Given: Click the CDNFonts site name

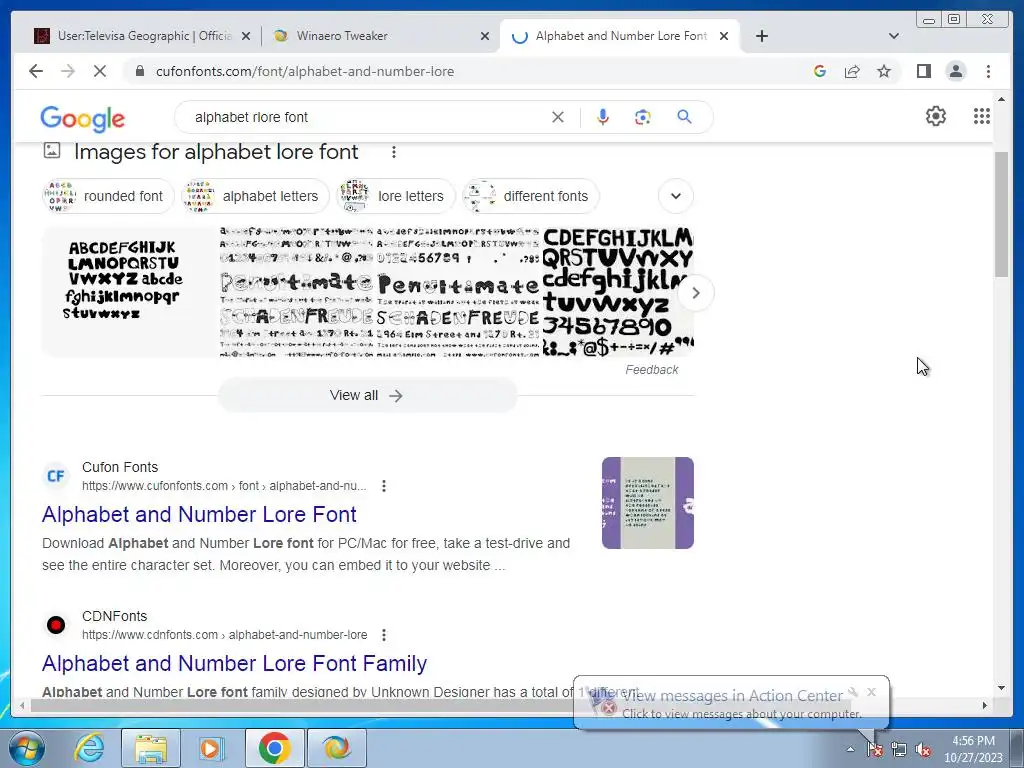Looking at the screenshot, I should [114, 616].
